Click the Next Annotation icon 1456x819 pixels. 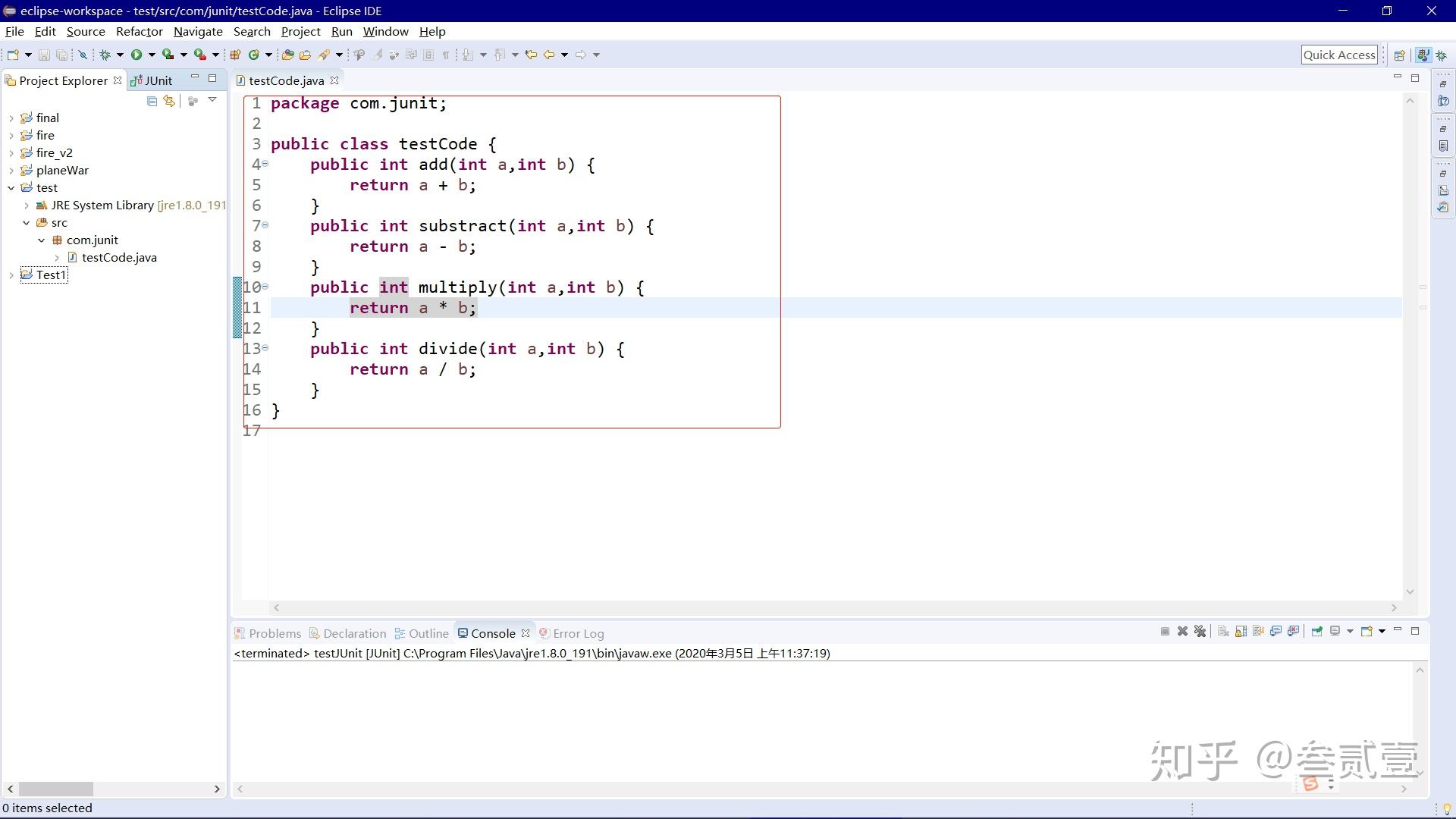coord(467,55)
